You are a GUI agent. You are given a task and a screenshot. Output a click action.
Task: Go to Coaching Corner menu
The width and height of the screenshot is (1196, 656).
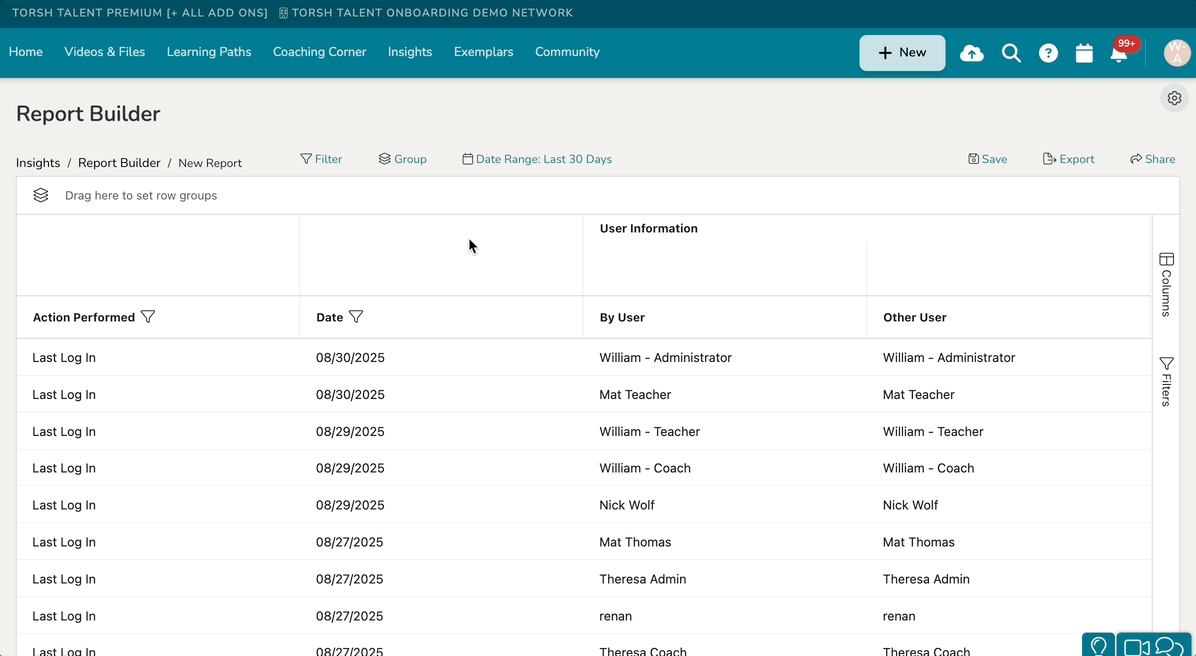coord(319,52)
